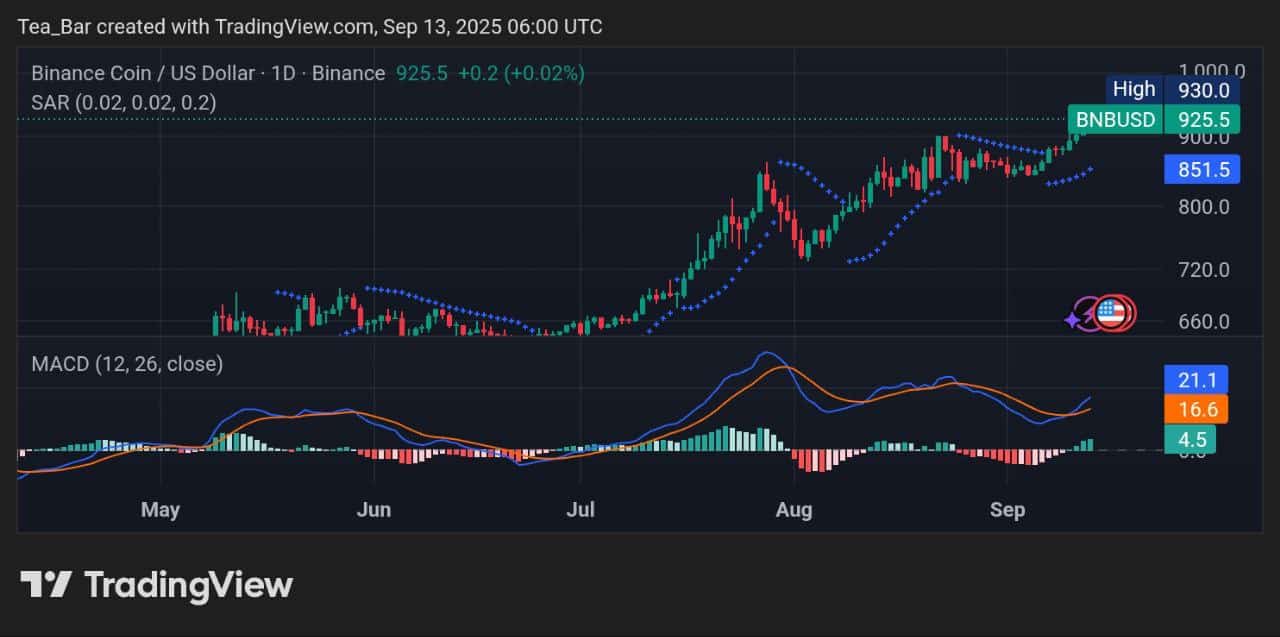Click the High 930.0 price label badge
The width and height of the screenshot is (1280, 637).
pos(1172,89)
